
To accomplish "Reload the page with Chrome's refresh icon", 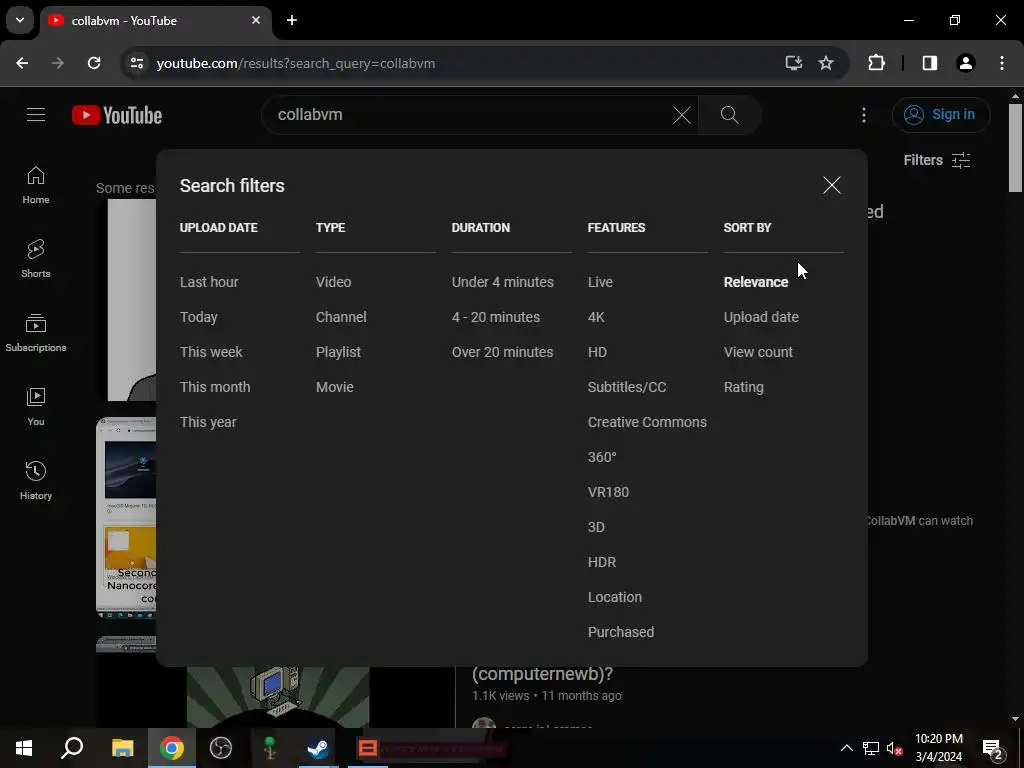I will pos(94,63).
